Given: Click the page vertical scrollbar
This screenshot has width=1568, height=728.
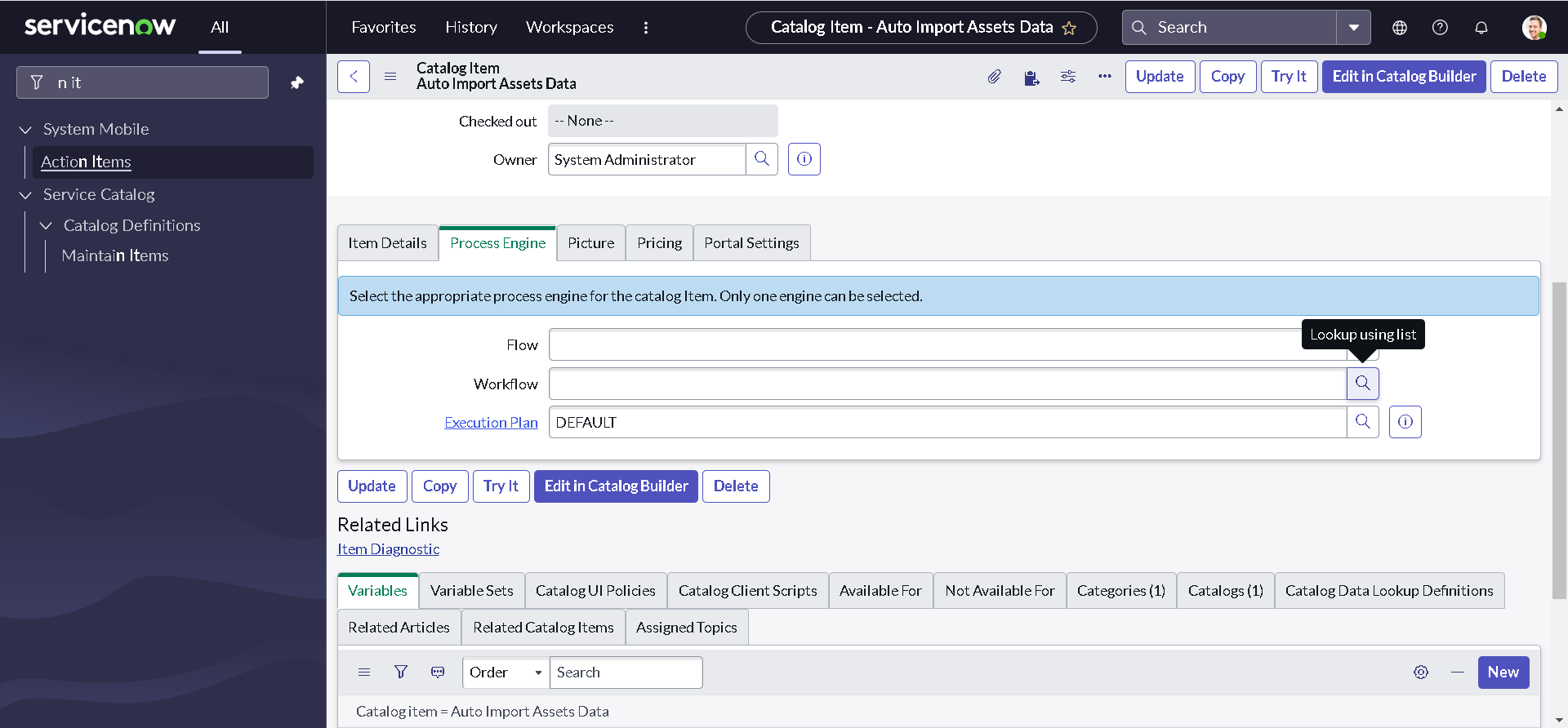Looking at the screenshot, I should click(1559, 441).
